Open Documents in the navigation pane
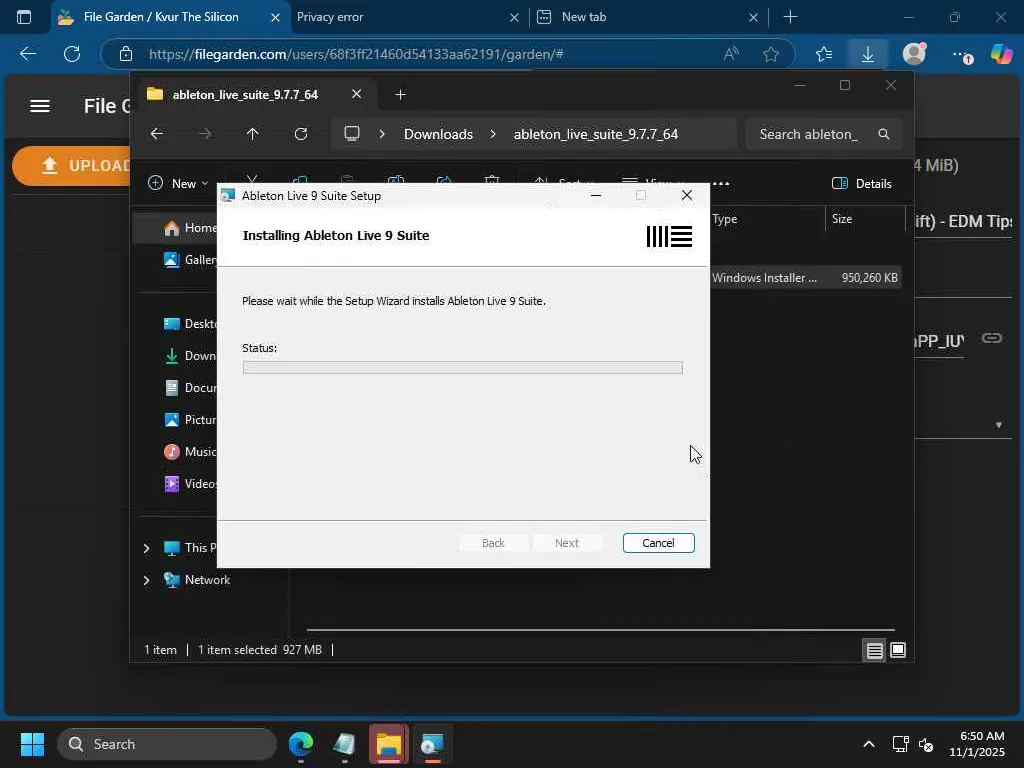Screen dimensions: 1024x768 pos(189,388)
